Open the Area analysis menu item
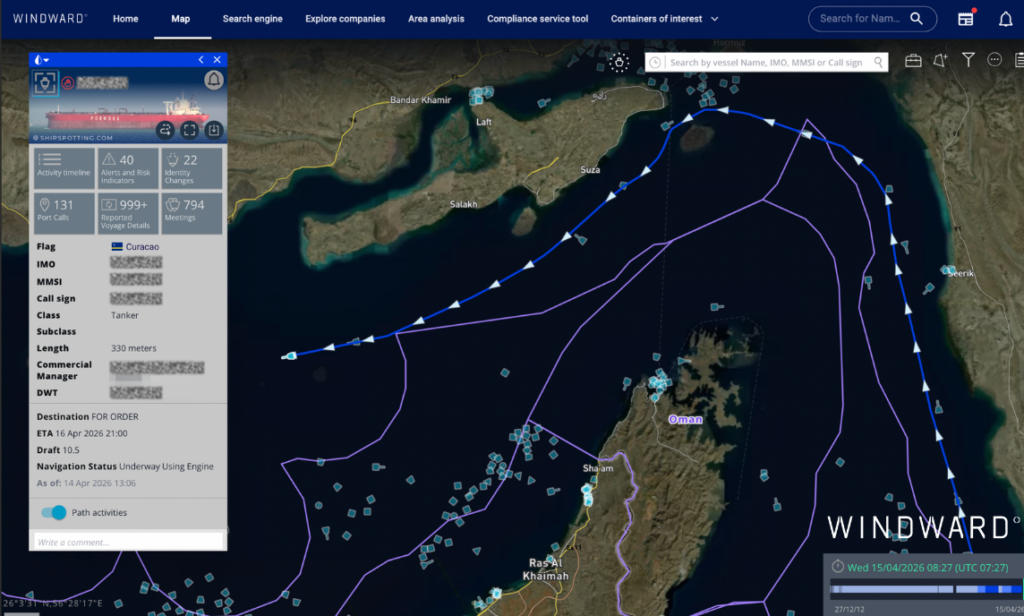 pos(436,18)
